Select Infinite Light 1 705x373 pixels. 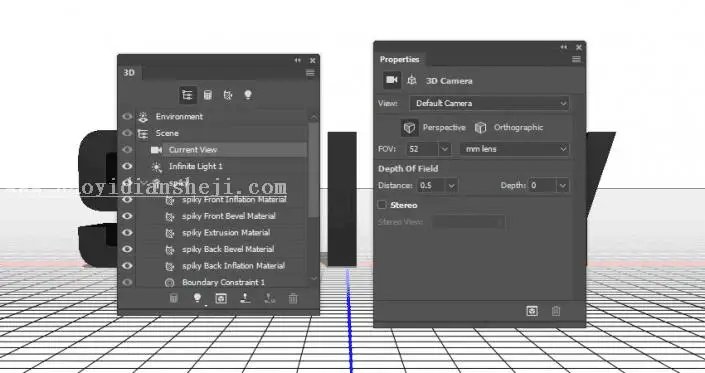[222, 166]
